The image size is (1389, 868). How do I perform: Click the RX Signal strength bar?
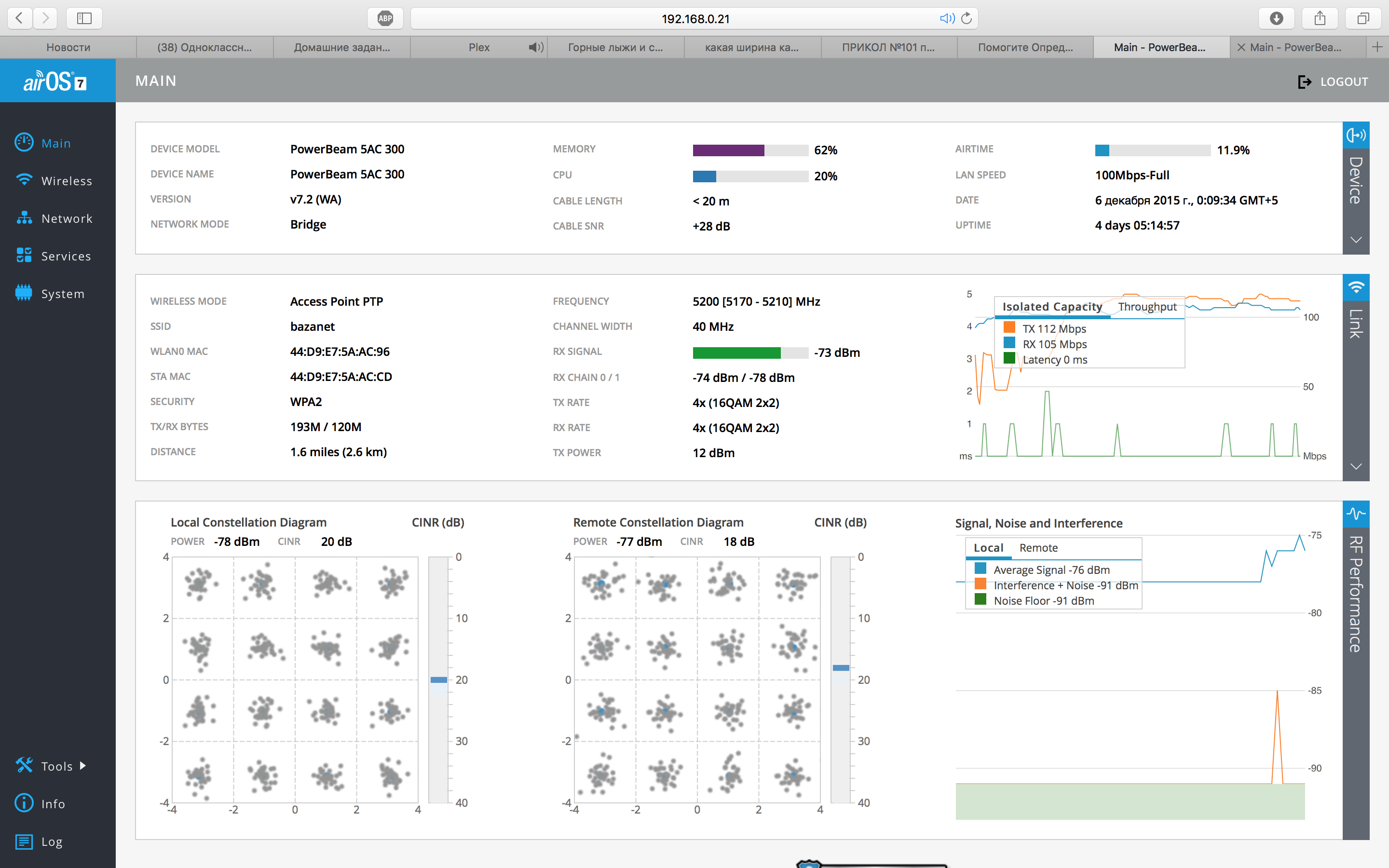(750, 353)
